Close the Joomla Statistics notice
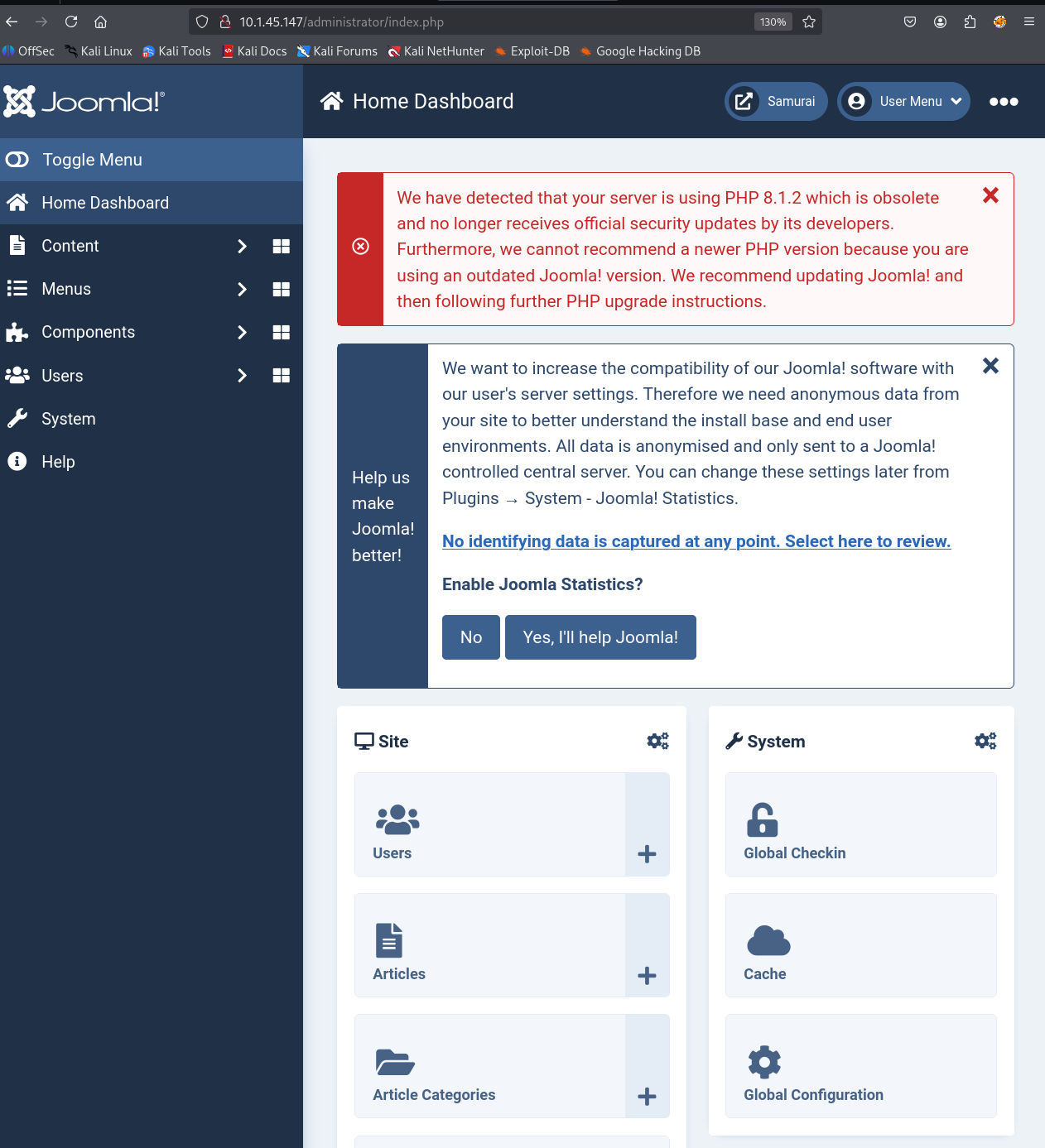 990,366
